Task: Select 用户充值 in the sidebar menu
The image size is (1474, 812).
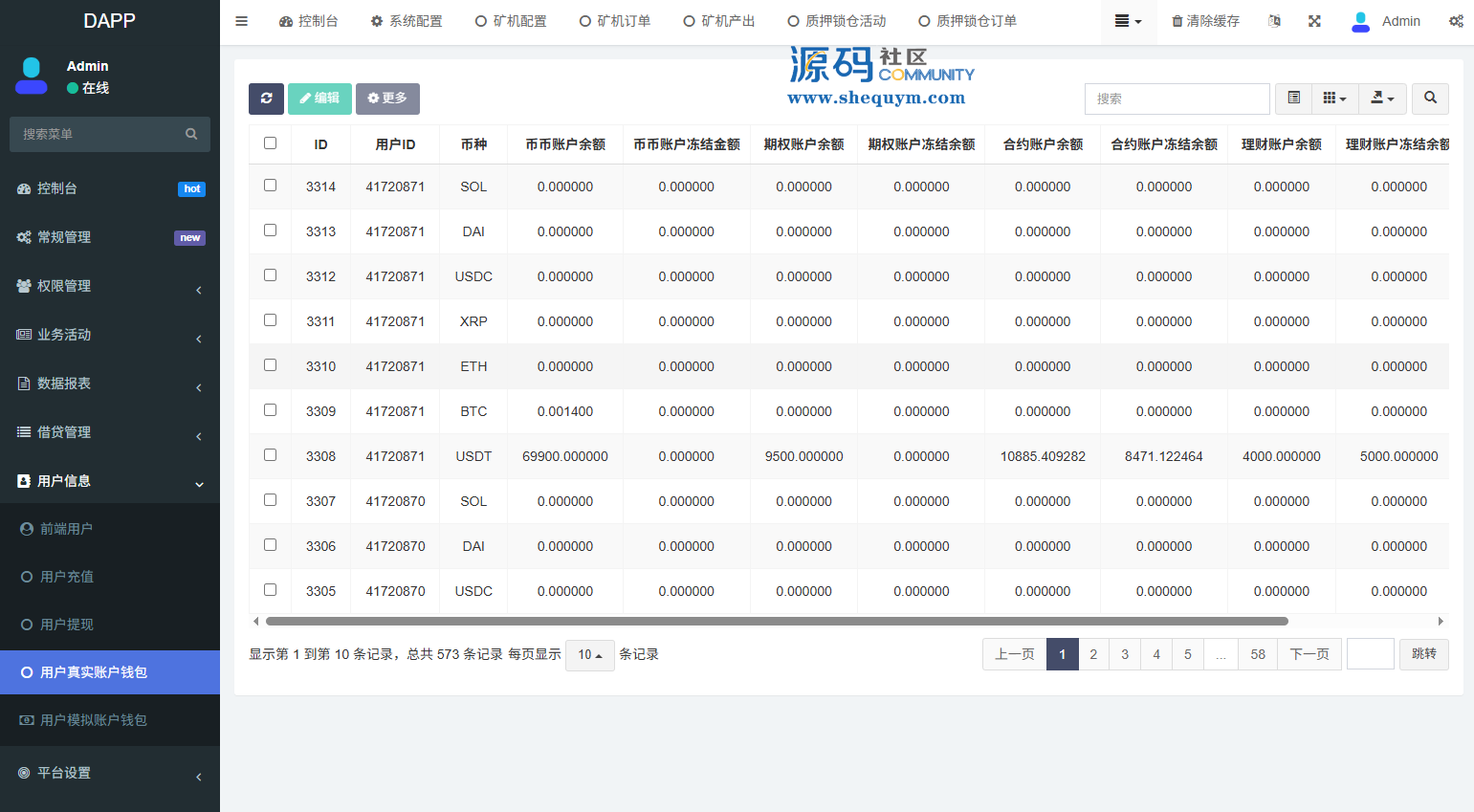Action: click(x=67, y=577)
